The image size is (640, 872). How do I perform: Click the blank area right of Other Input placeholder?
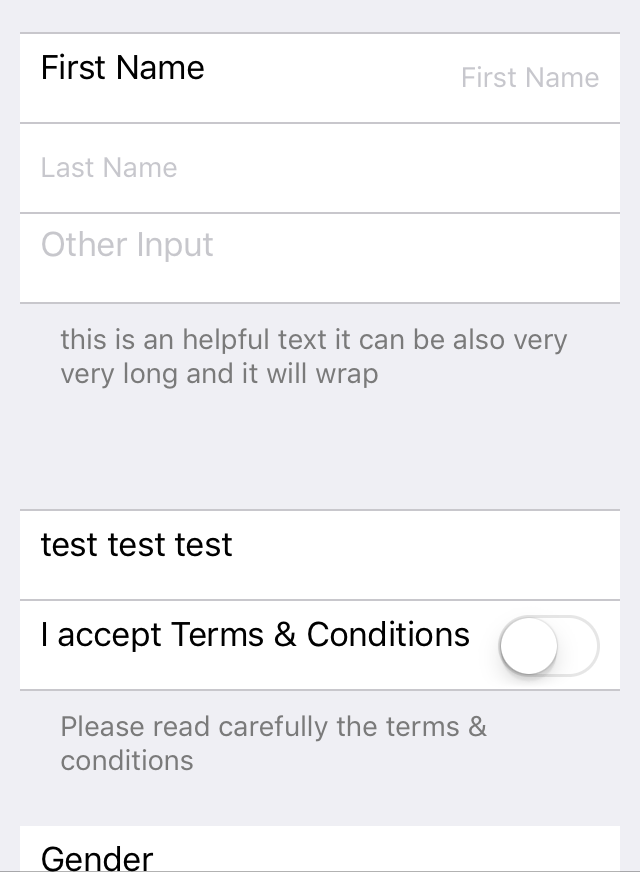coord(416,258)
